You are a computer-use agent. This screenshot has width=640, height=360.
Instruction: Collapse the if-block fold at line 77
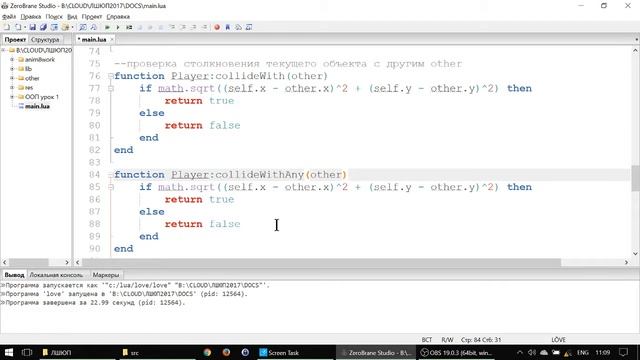(111, 88)
